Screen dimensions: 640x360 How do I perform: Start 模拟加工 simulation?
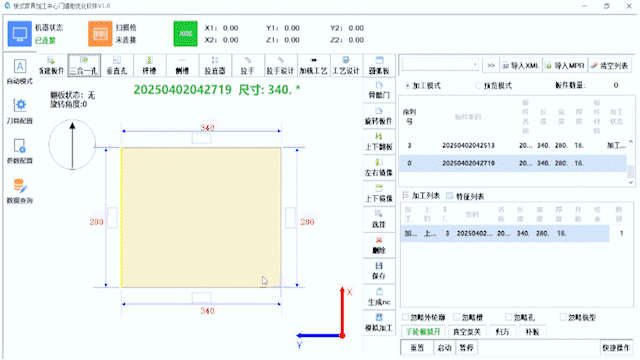pyautogui.click(x=379, y=322)
